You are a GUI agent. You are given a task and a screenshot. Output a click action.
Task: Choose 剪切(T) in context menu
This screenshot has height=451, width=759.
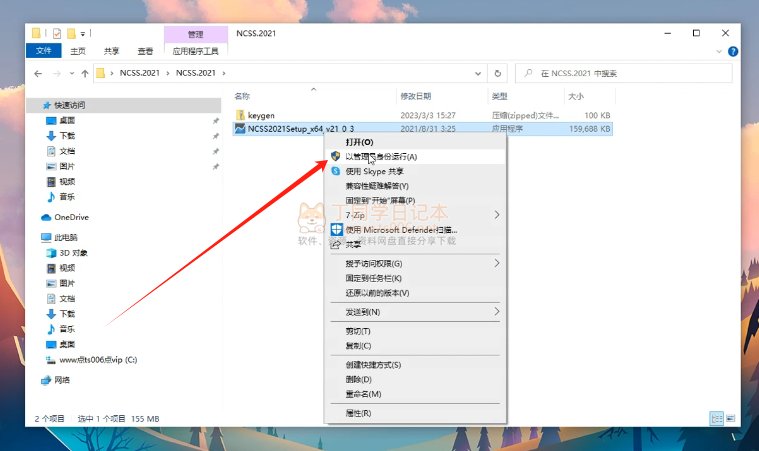pos(415,331)
